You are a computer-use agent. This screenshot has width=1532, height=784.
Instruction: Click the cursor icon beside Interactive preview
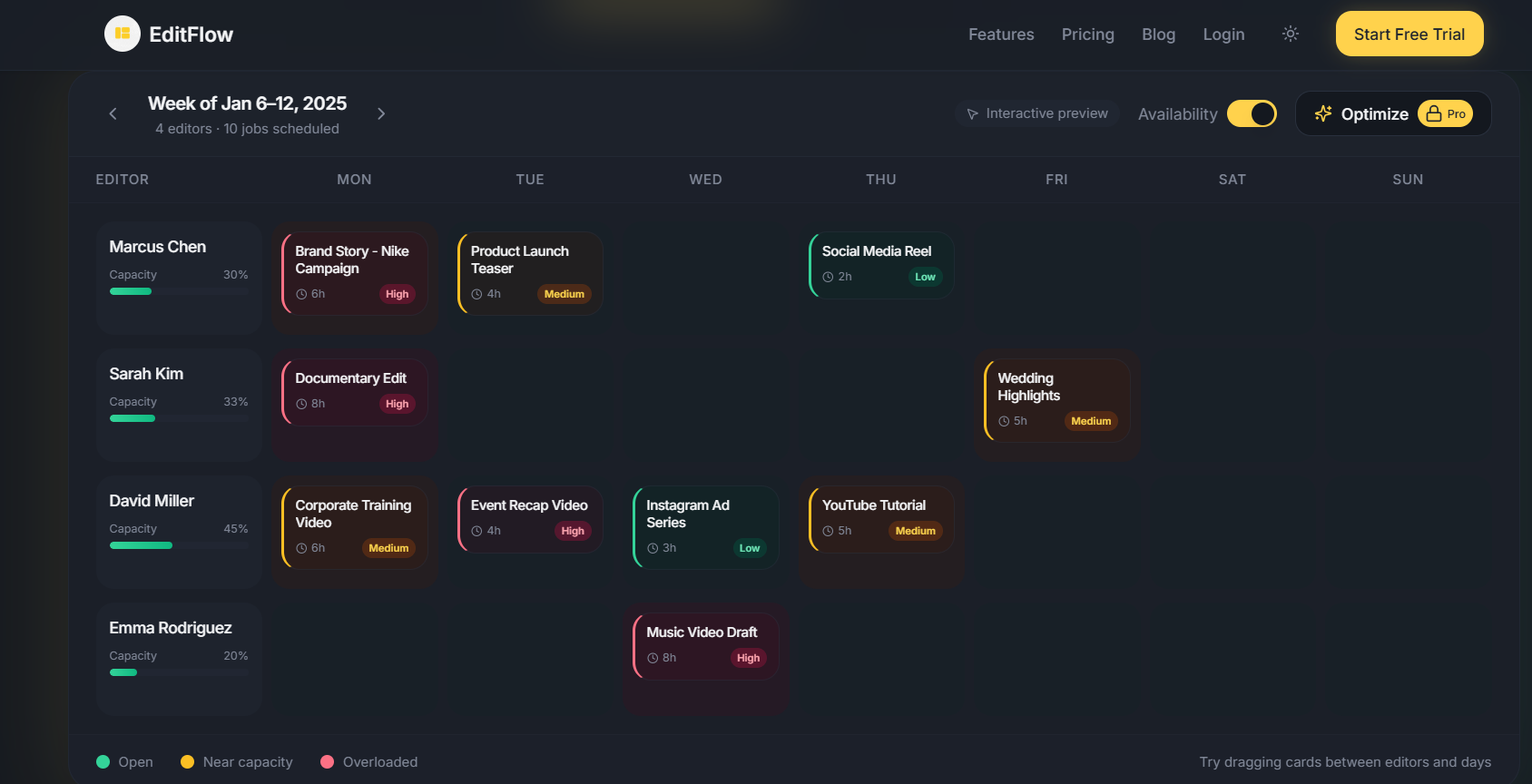972,114
